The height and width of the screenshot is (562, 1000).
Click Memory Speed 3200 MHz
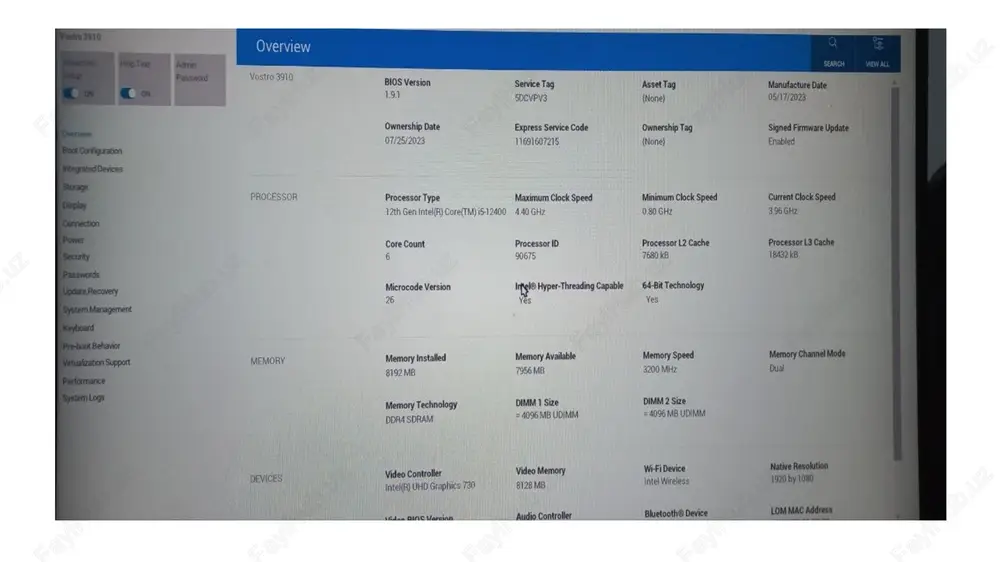point(659,369)
